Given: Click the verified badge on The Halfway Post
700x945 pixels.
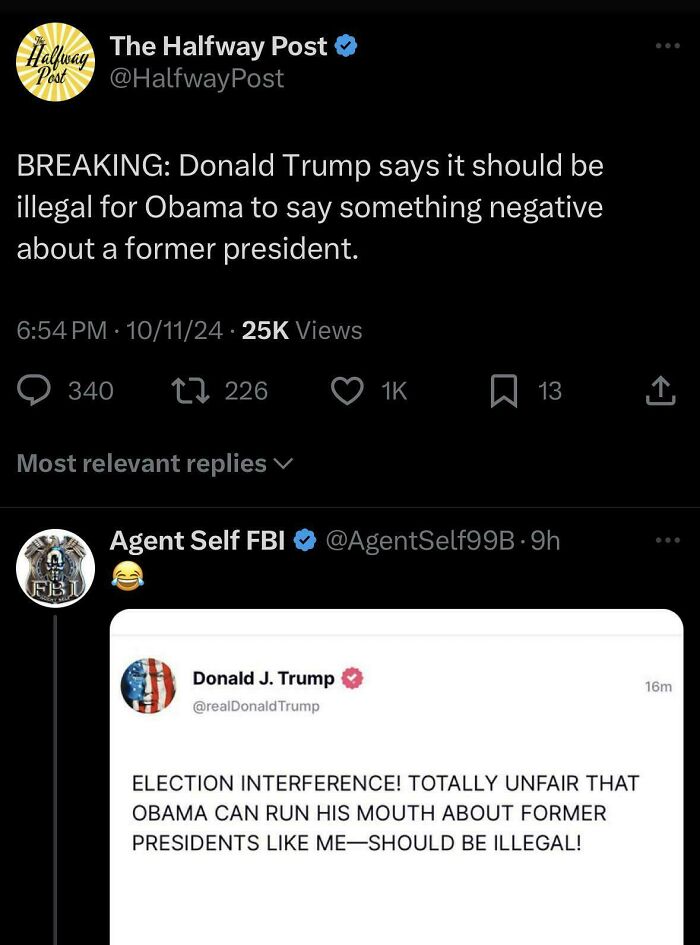Looking at the screenshot, I should (x=345, y=44).
